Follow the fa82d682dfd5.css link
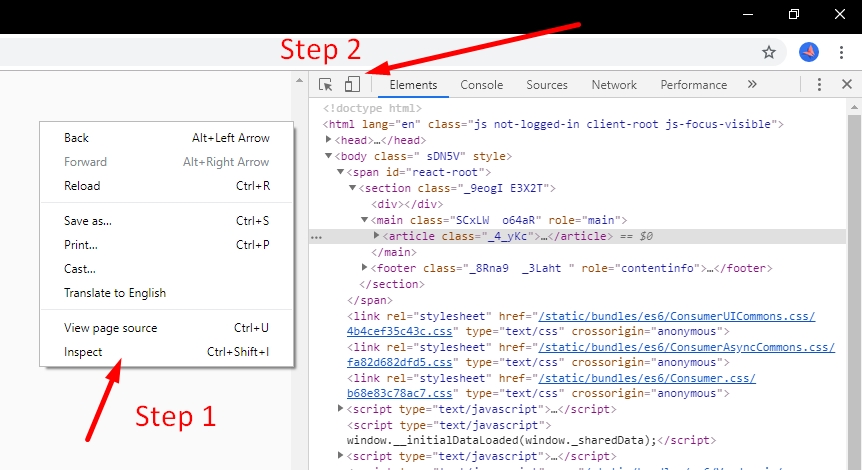The height and width of the screenshot is (470, 862). [400, 363]
